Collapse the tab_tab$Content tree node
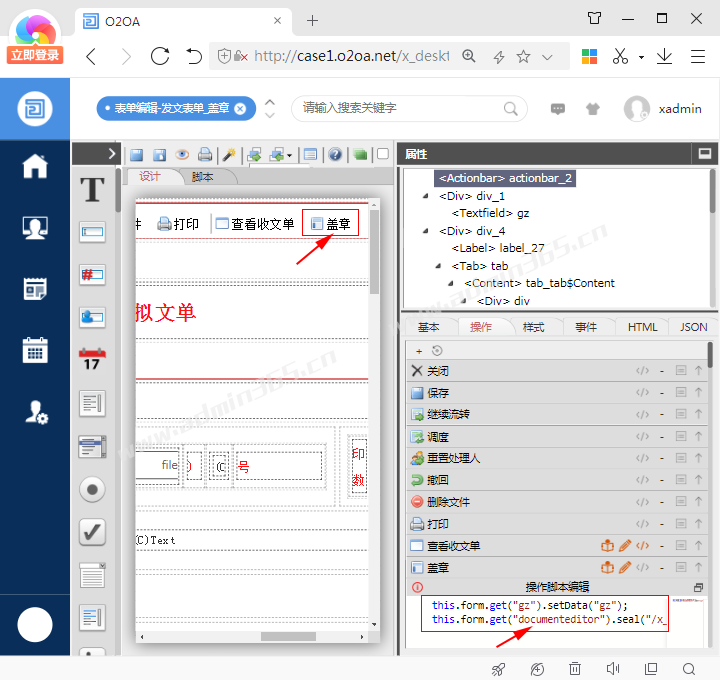720x680 pixels. pyautogui.click(x=451, y=283)
